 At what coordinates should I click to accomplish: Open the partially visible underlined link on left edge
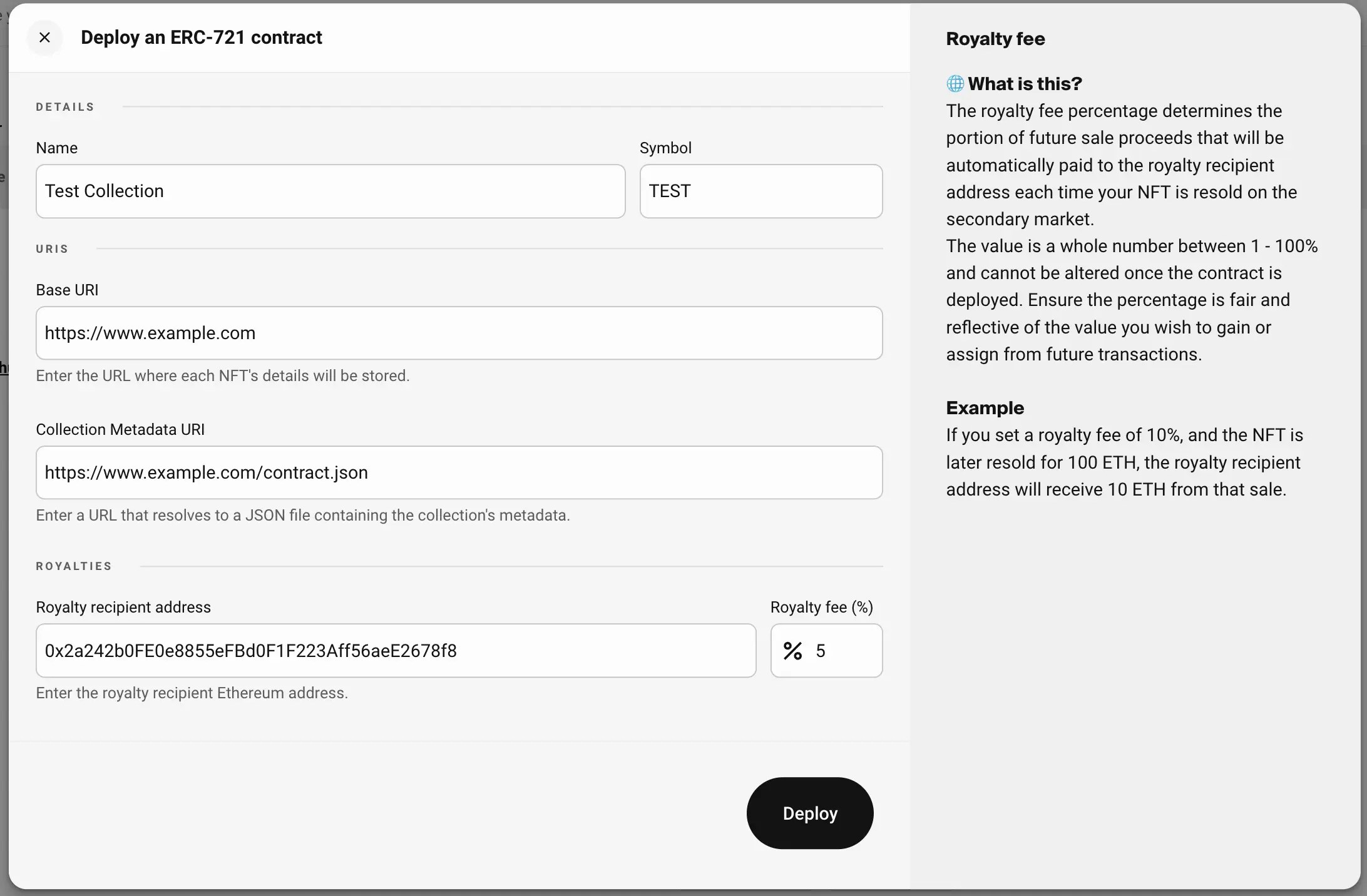[3, 368]
